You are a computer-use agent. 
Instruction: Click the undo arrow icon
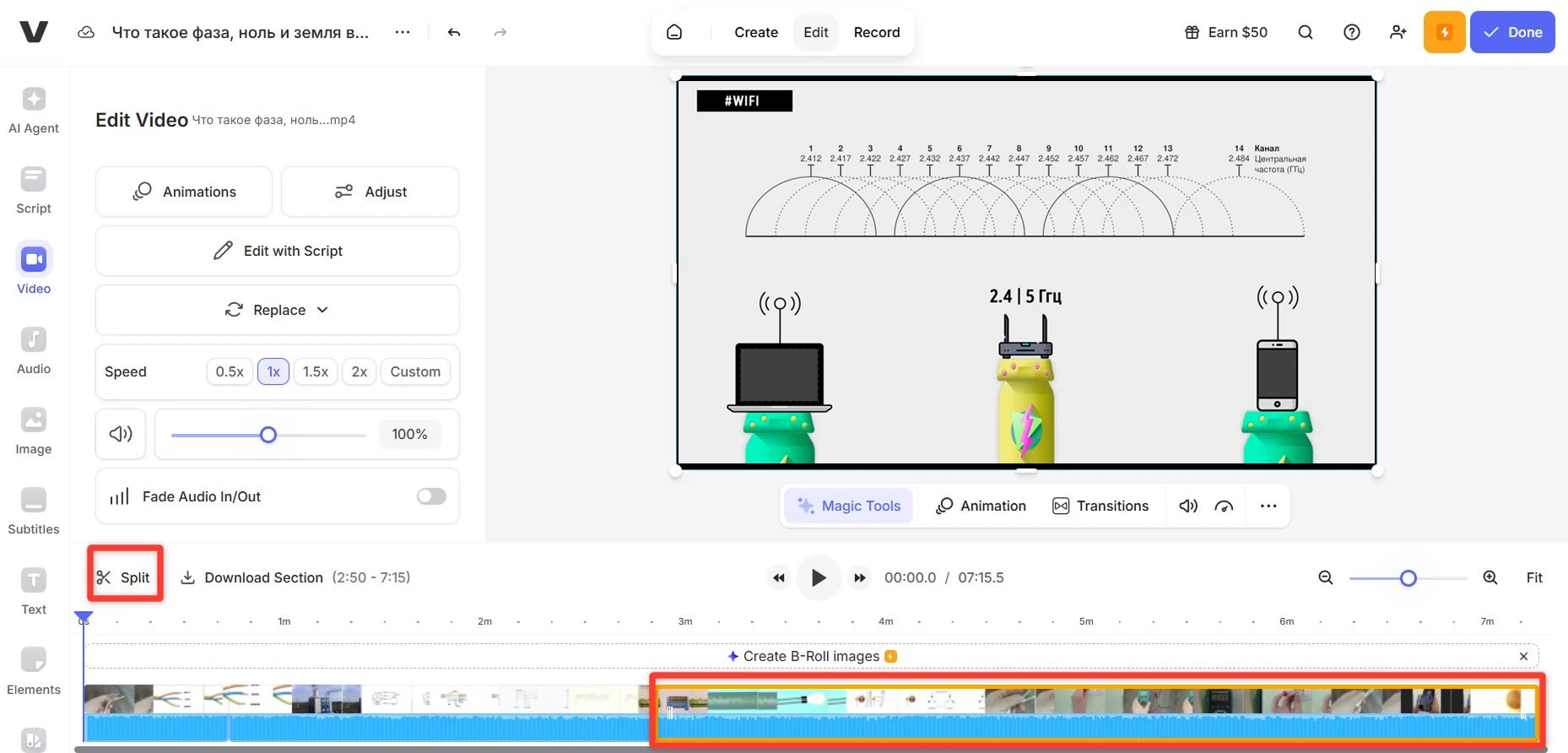coord(454,32)
